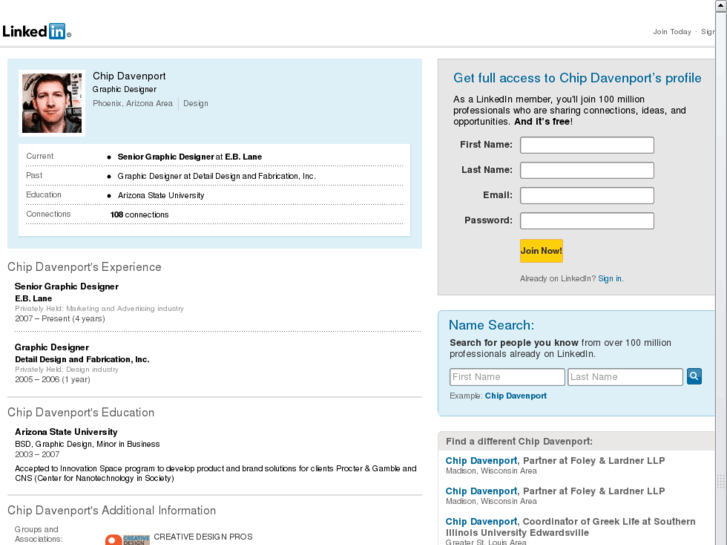This screenshot has width=727, height=545.
Task: Click the Join Today link
Action: pos(672,32)
